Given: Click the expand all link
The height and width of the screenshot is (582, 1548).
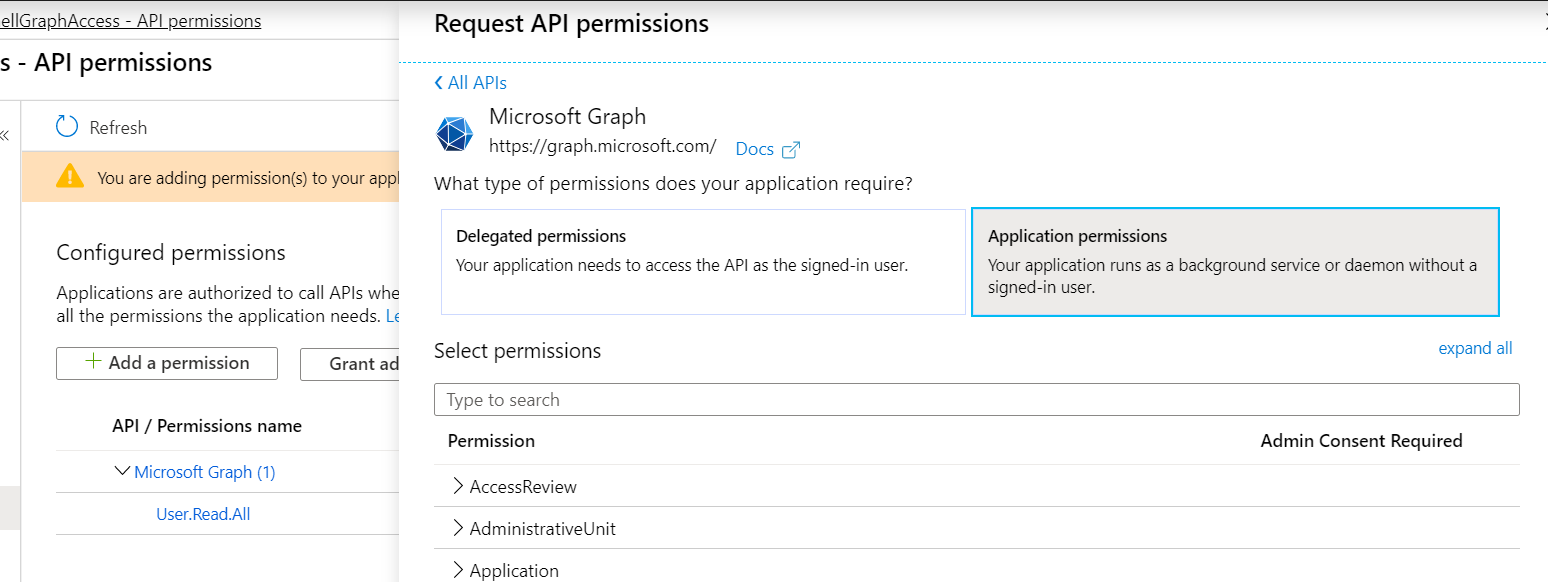Looking at the screenshot, I should click(1475, 348).
